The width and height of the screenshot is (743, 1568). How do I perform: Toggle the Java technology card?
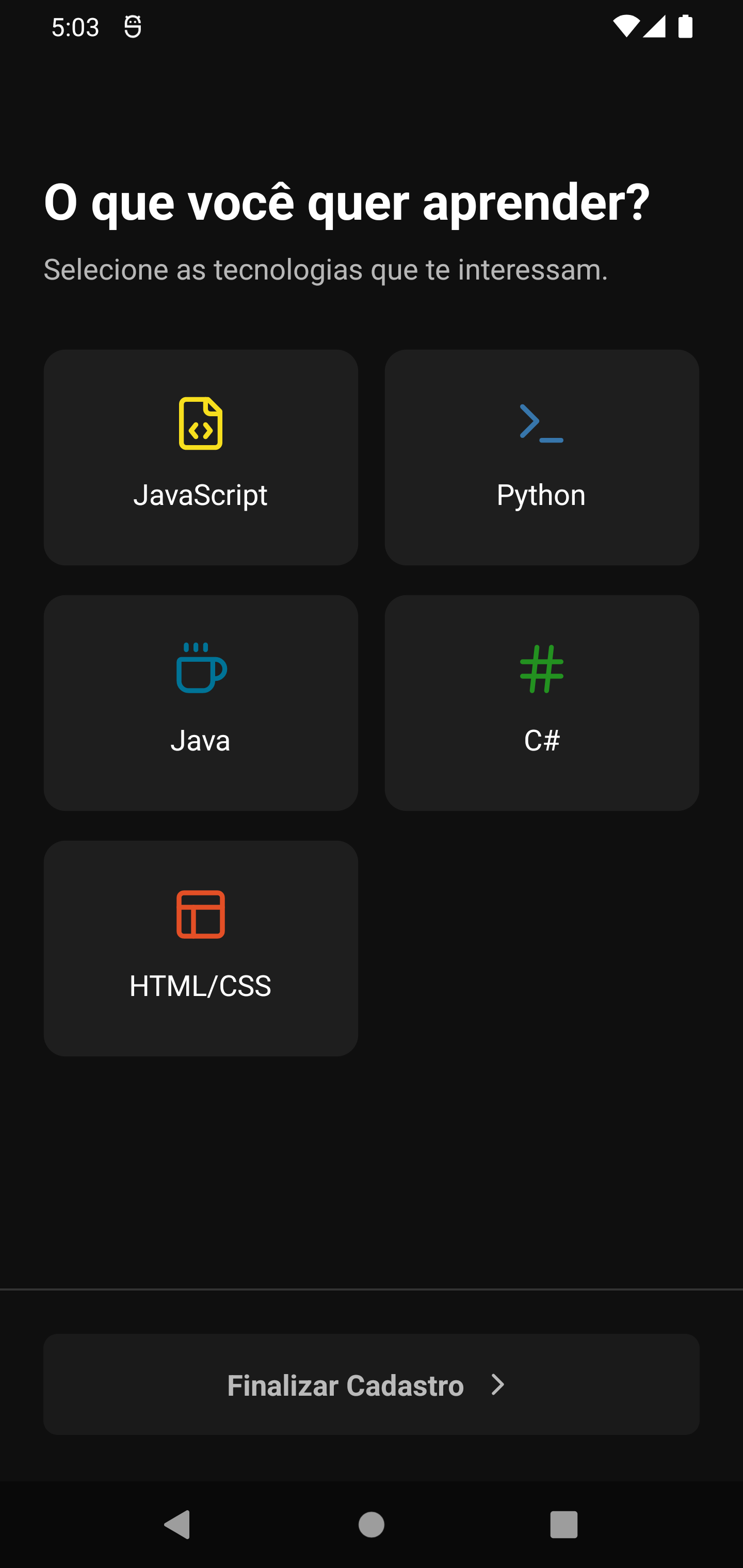(x=200, y=703)
